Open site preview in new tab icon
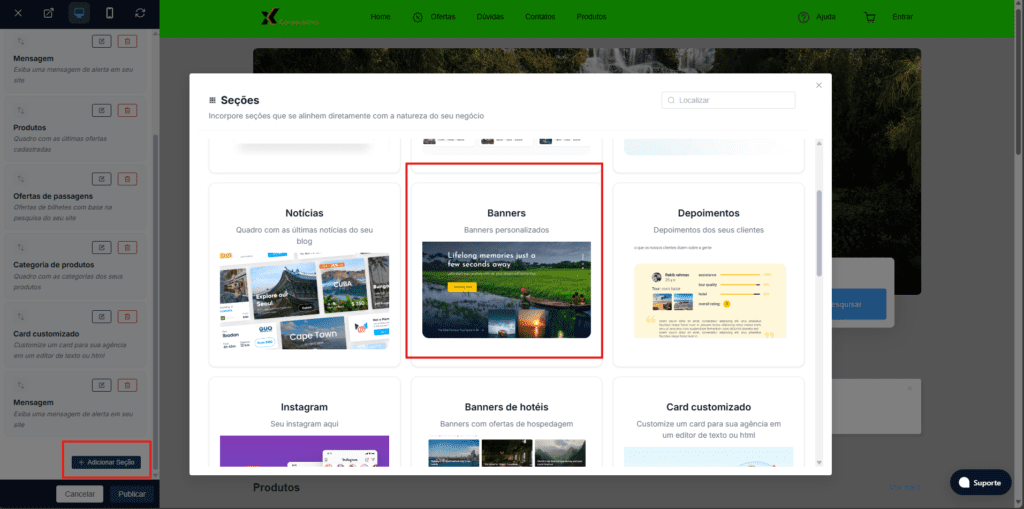 point(49,13)
